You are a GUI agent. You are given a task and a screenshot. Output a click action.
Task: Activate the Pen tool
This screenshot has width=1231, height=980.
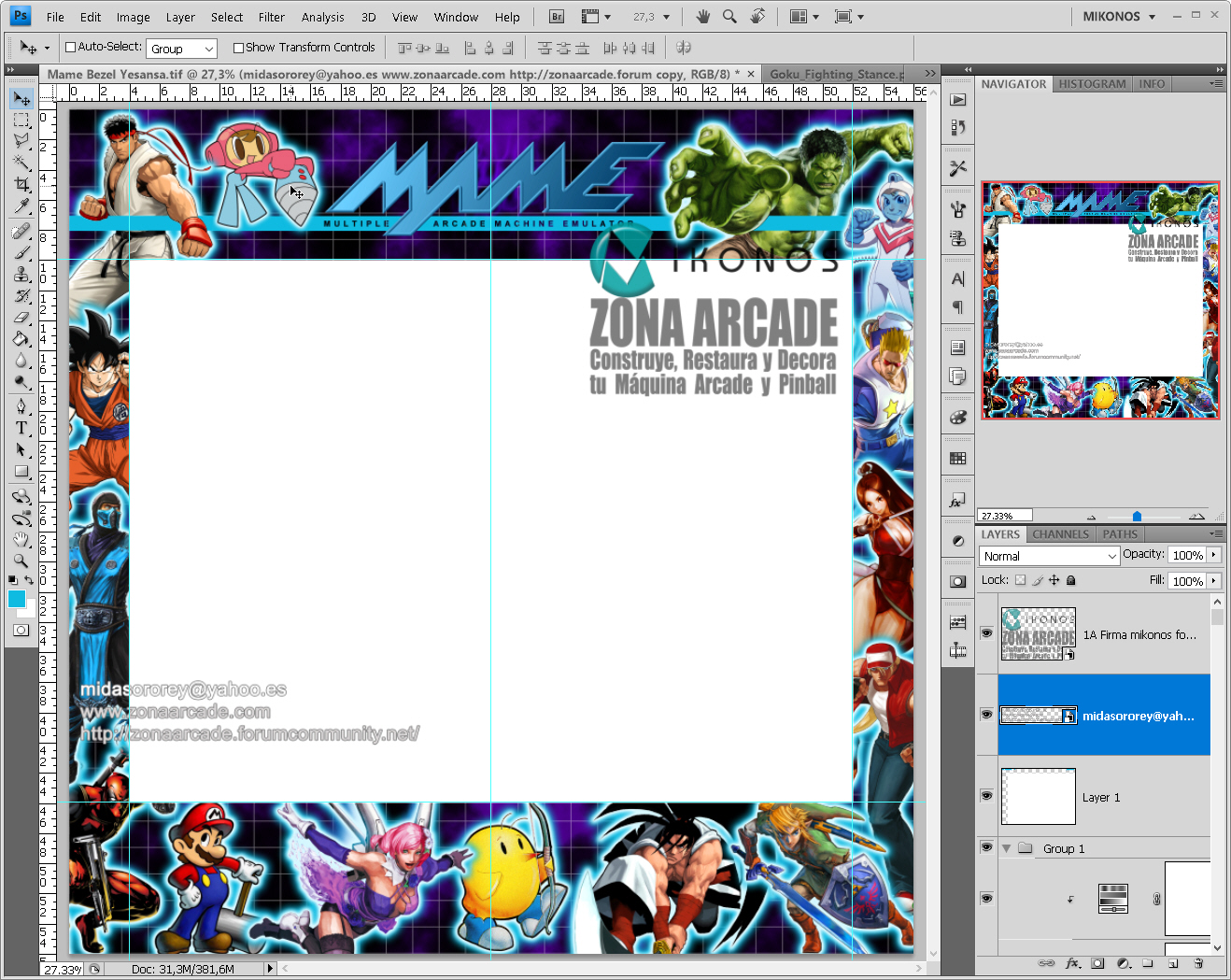[21, 406]
